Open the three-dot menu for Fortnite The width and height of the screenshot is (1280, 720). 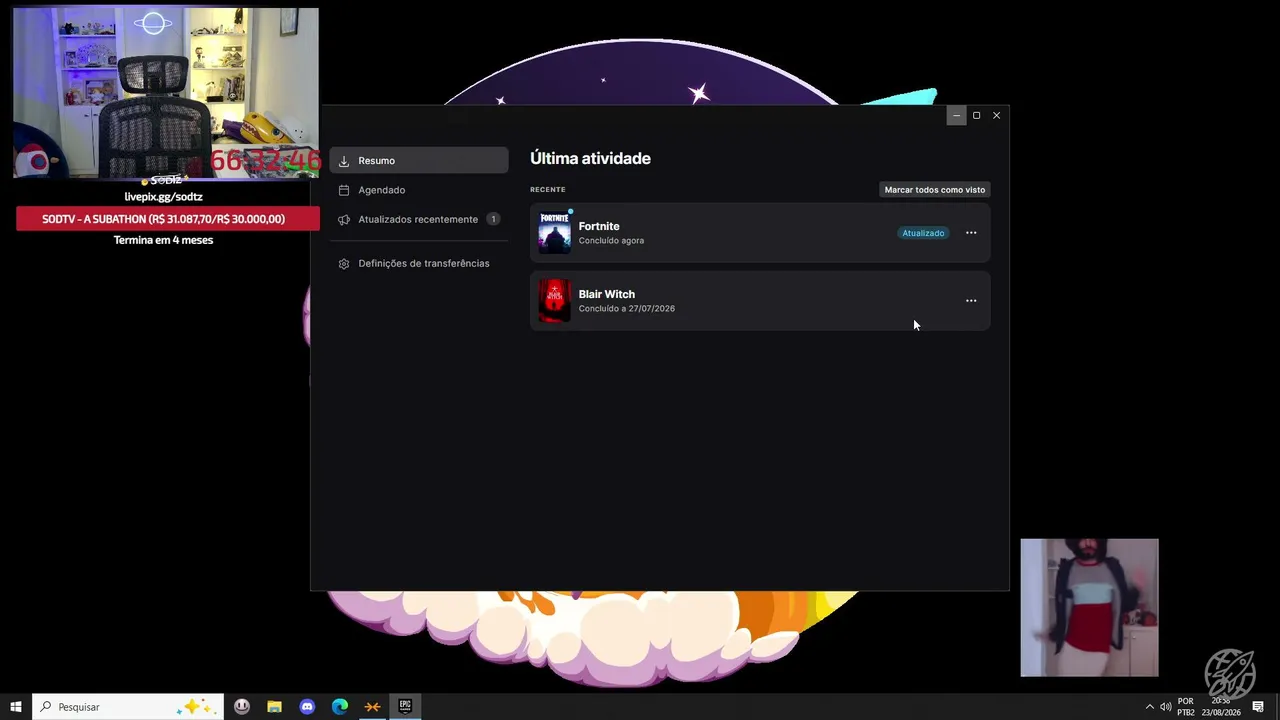point(971,233)
